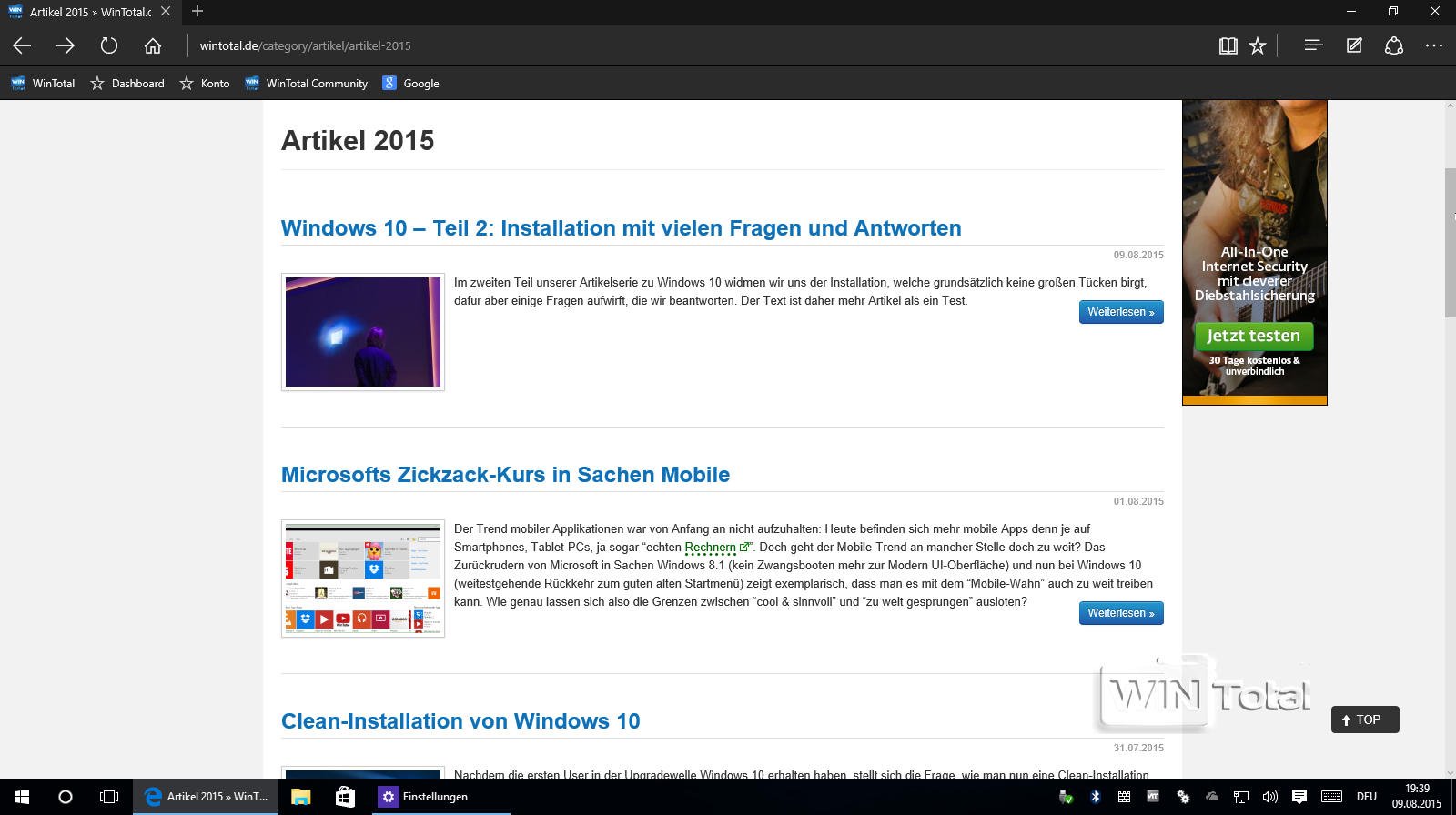
Task: Open the WinTotal favorite in the favorites bar
Action: pos(43,83)
